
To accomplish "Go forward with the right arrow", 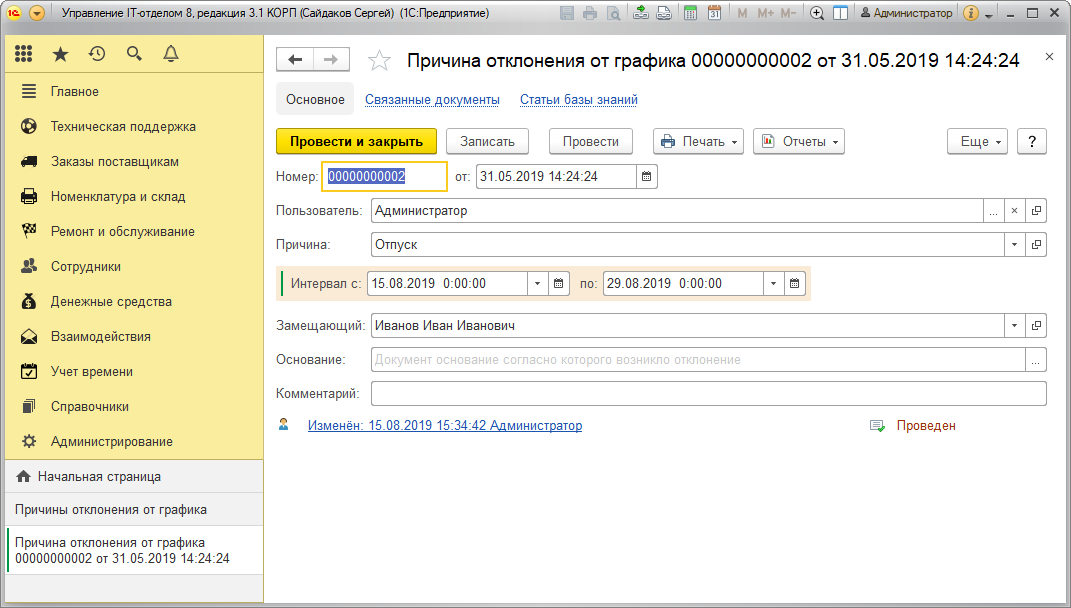I will (331, 59).
